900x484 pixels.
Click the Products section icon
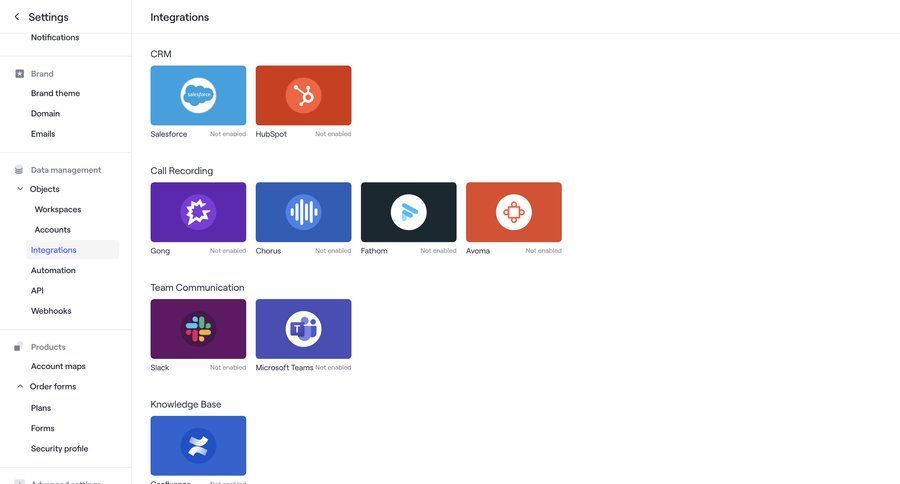[18, 347]
